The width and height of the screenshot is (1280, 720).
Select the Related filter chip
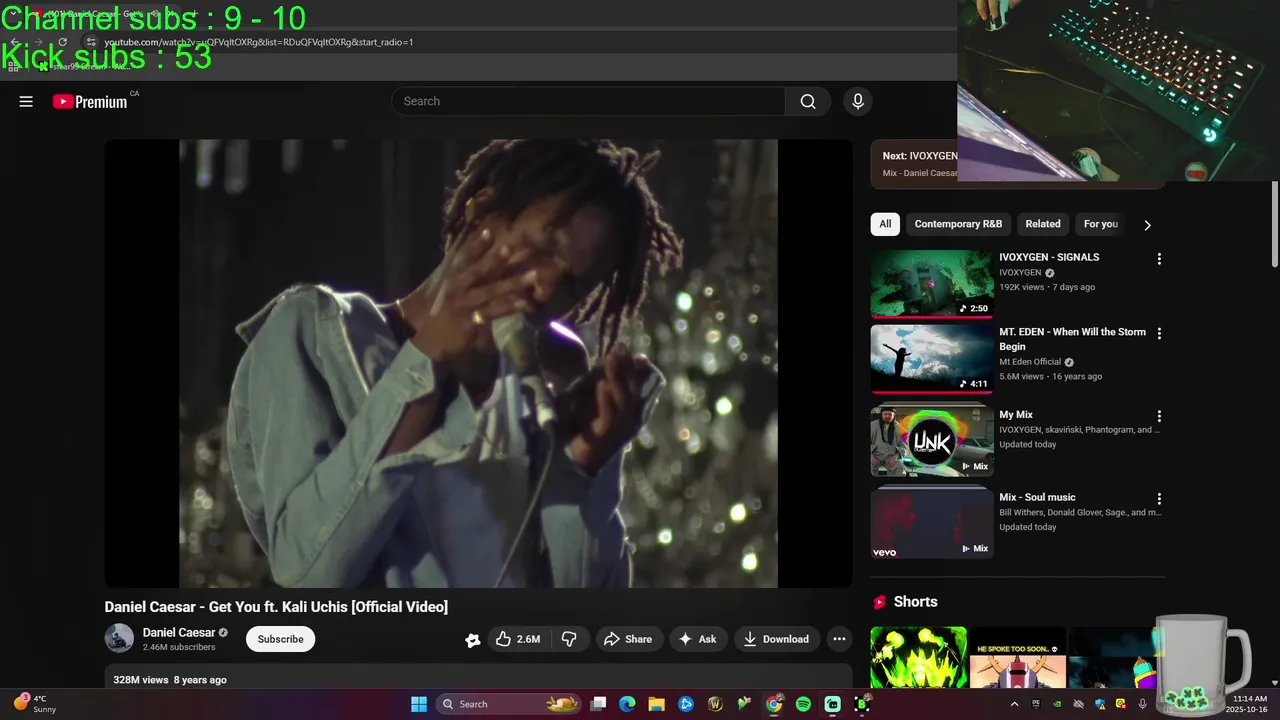1043,224
